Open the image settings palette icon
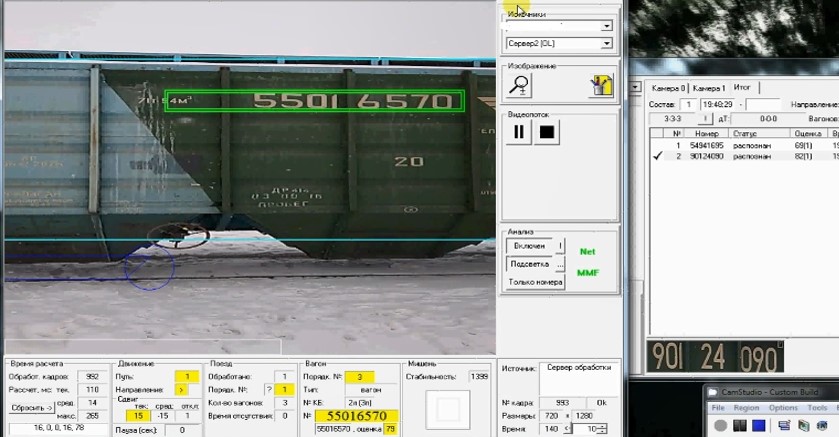Image resolution: width=839 pixels, height=437 pixels. pyautogui.click(x=600, y=86)
